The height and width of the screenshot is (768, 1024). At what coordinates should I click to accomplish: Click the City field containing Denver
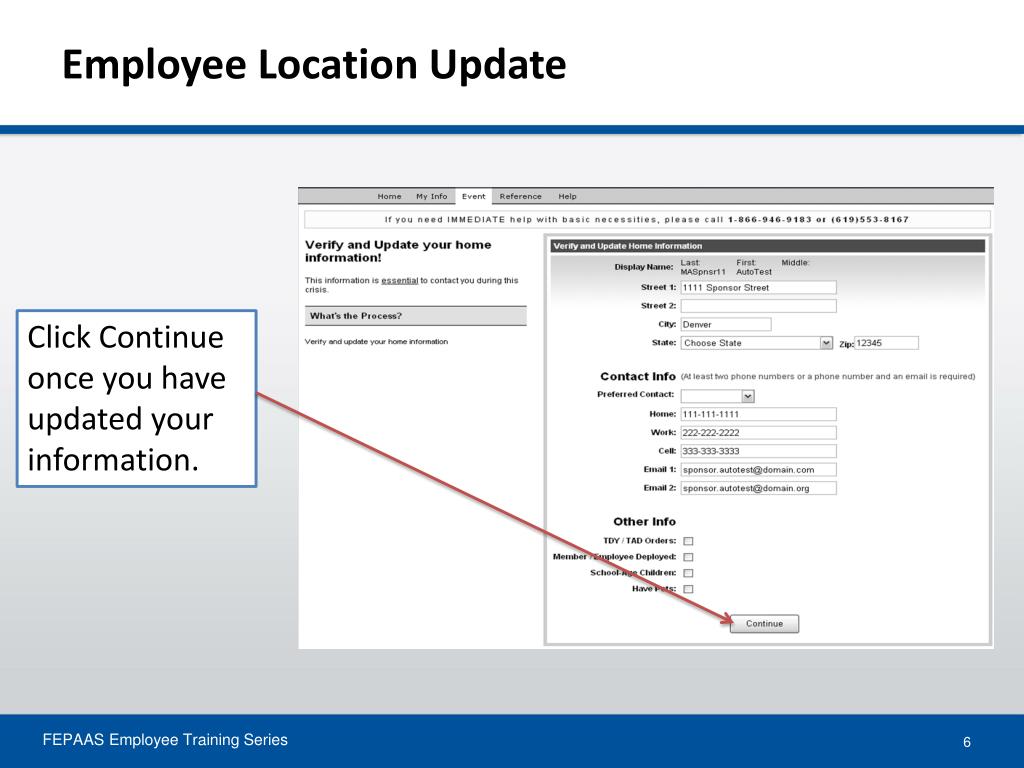pos(726,325)
